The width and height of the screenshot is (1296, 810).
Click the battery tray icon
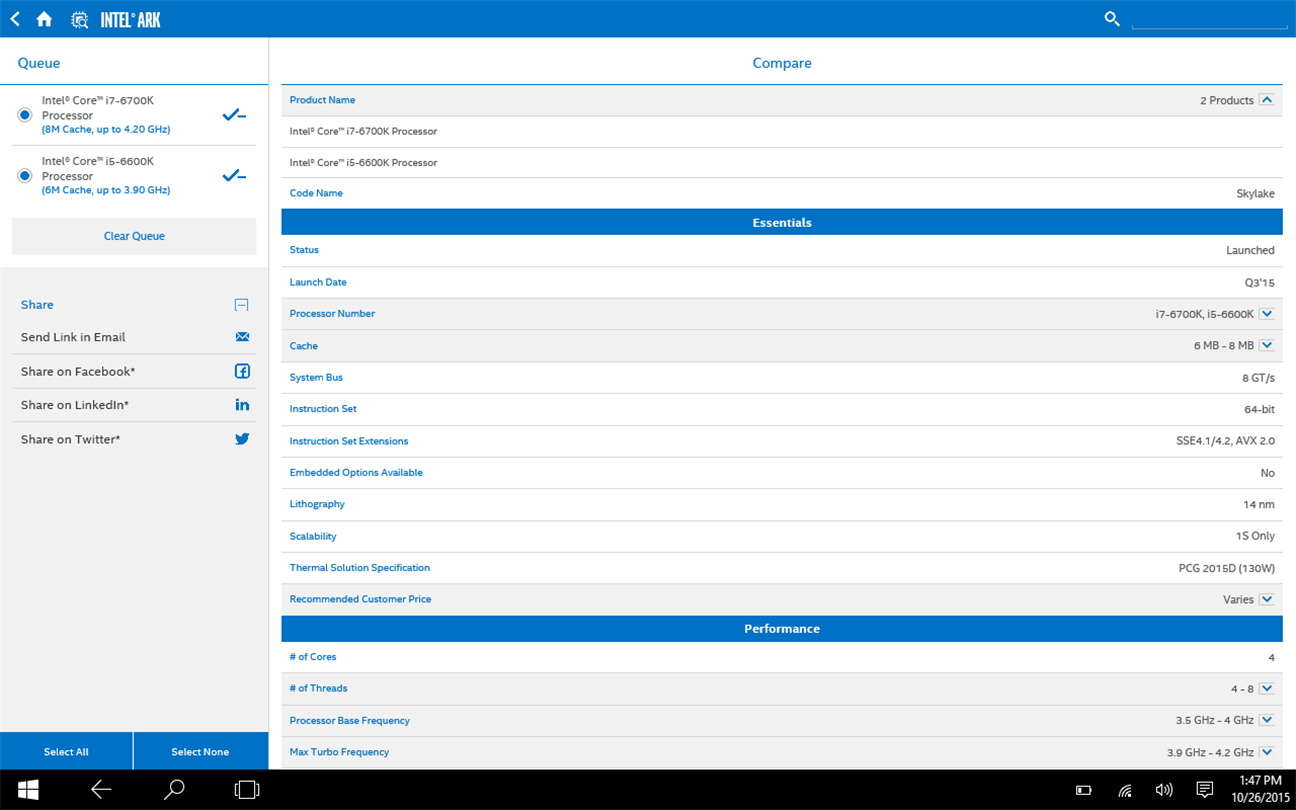tap(1083, 790)
